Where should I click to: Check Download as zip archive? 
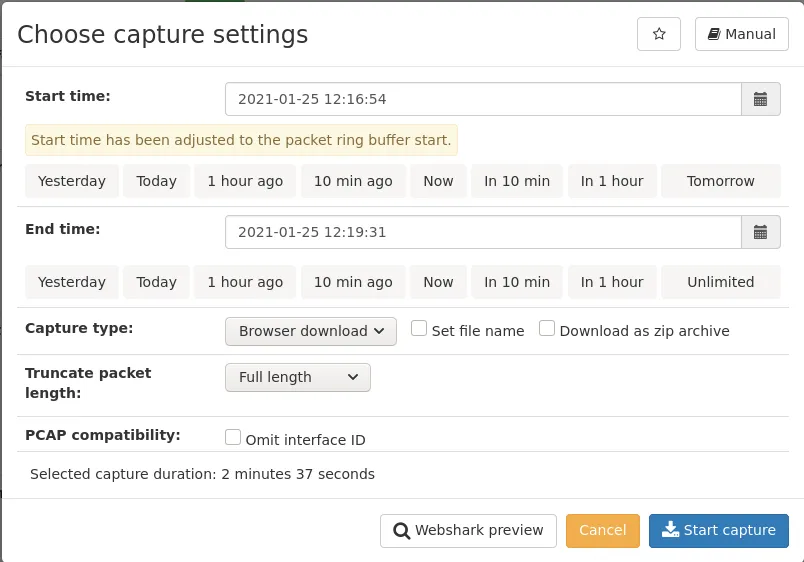coord(547,329)
